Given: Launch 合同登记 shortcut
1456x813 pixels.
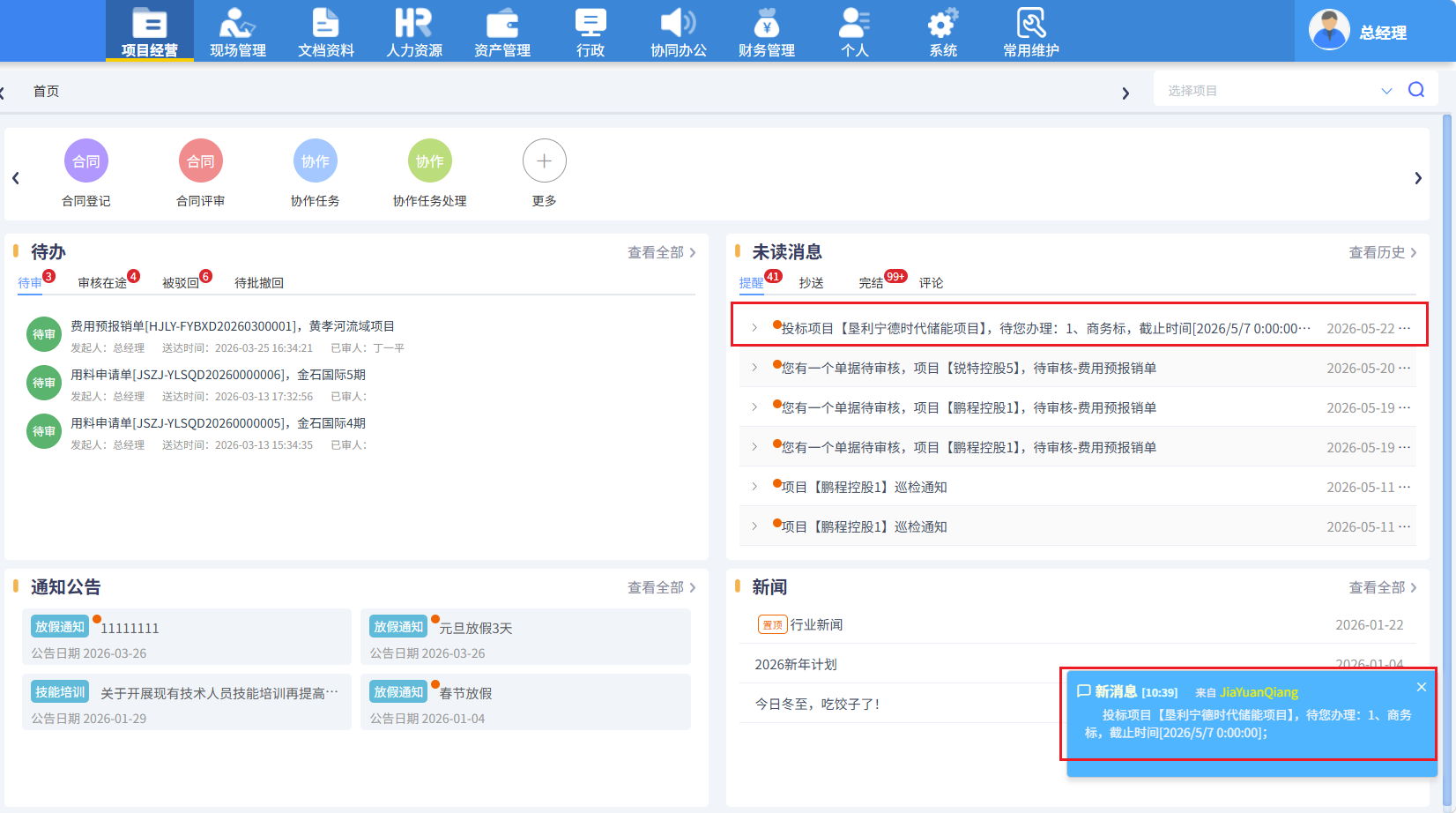Looking at the screenshot, I should click(x=86, y=174).
